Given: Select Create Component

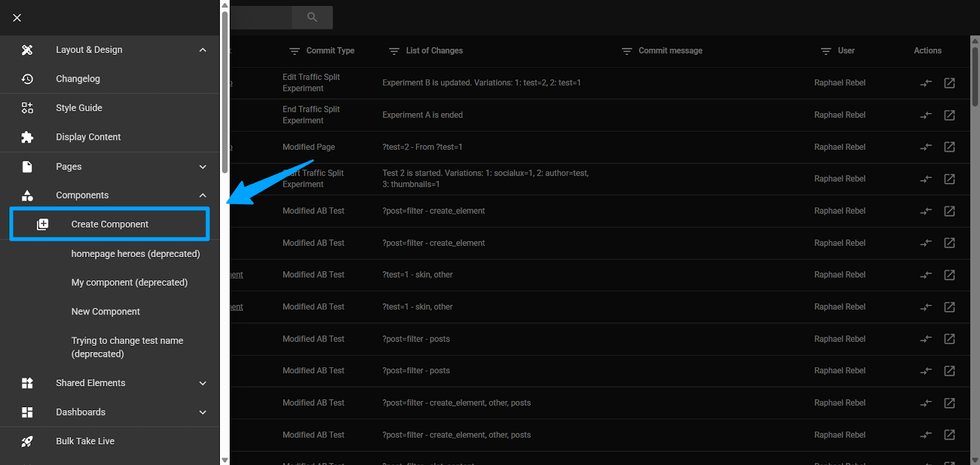Looking at the screenshot, I should (109, 224).
